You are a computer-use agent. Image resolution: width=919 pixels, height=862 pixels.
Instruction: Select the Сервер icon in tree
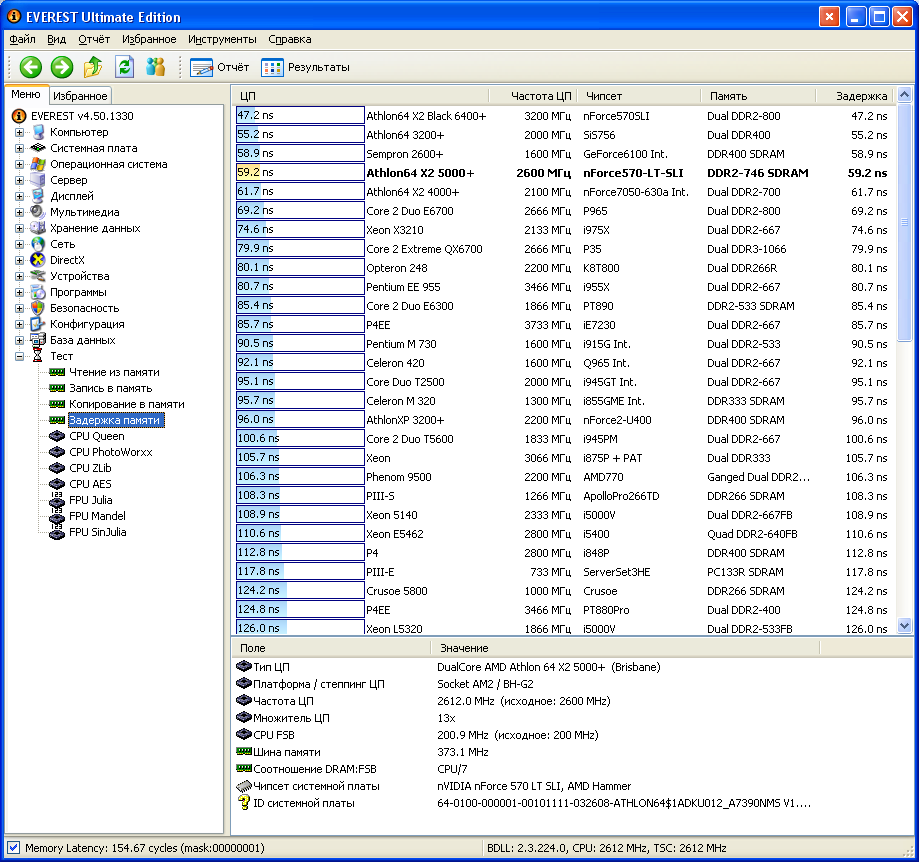[38, 180]
